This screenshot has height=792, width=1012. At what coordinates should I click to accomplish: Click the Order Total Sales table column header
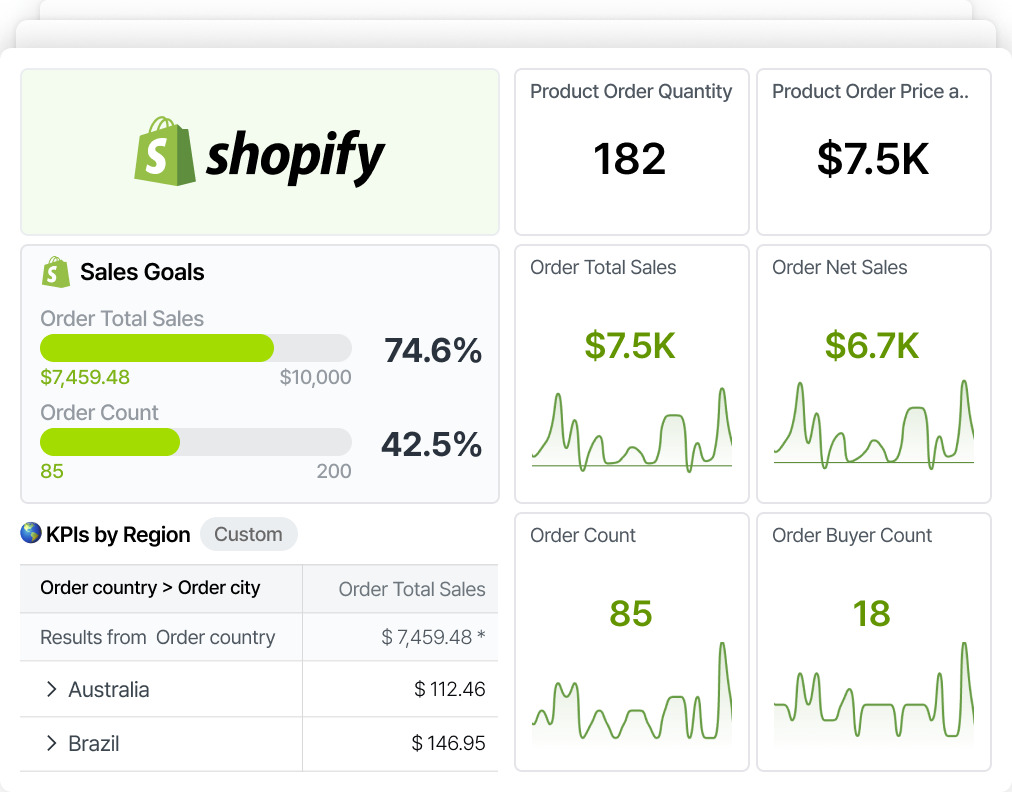(401, 589)
